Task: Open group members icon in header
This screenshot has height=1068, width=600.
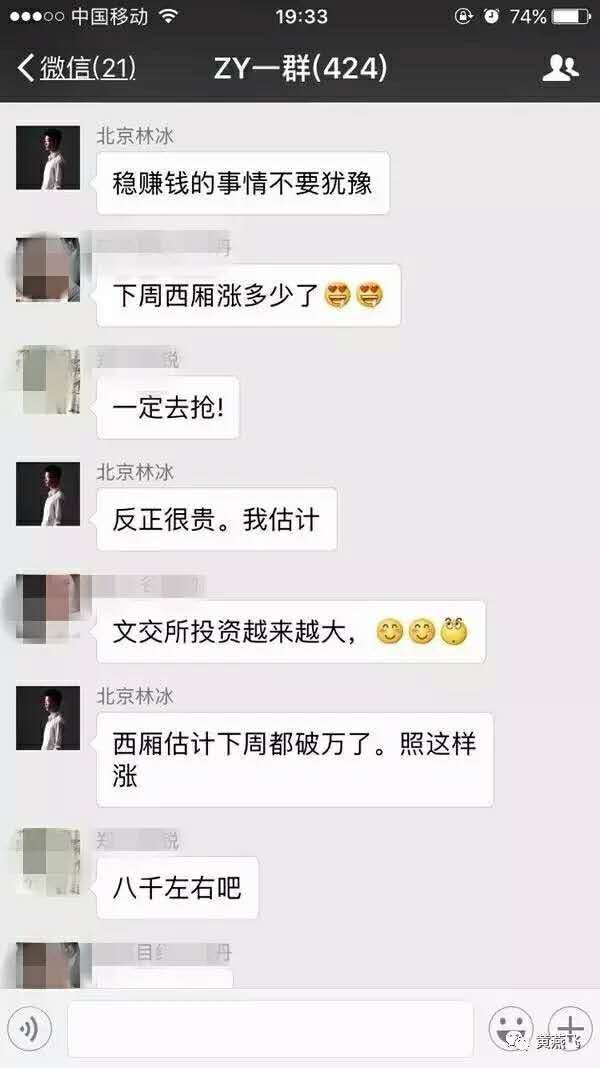Action: pyautogui.click(x=560, y=68)
